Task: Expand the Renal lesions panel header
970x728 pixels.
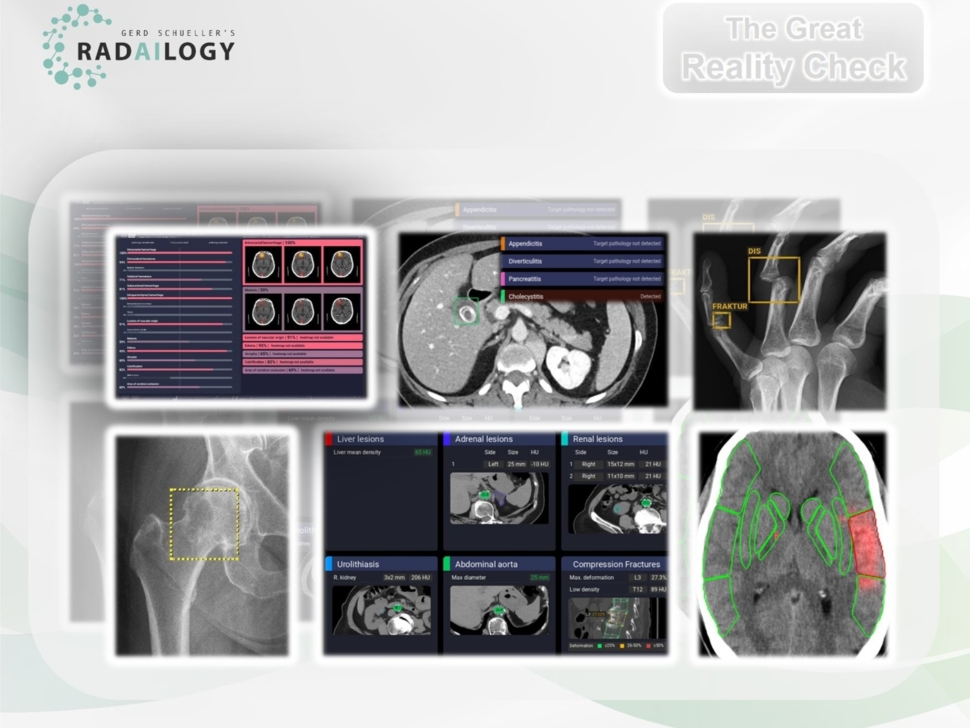Action: click(x=614, y=439)
